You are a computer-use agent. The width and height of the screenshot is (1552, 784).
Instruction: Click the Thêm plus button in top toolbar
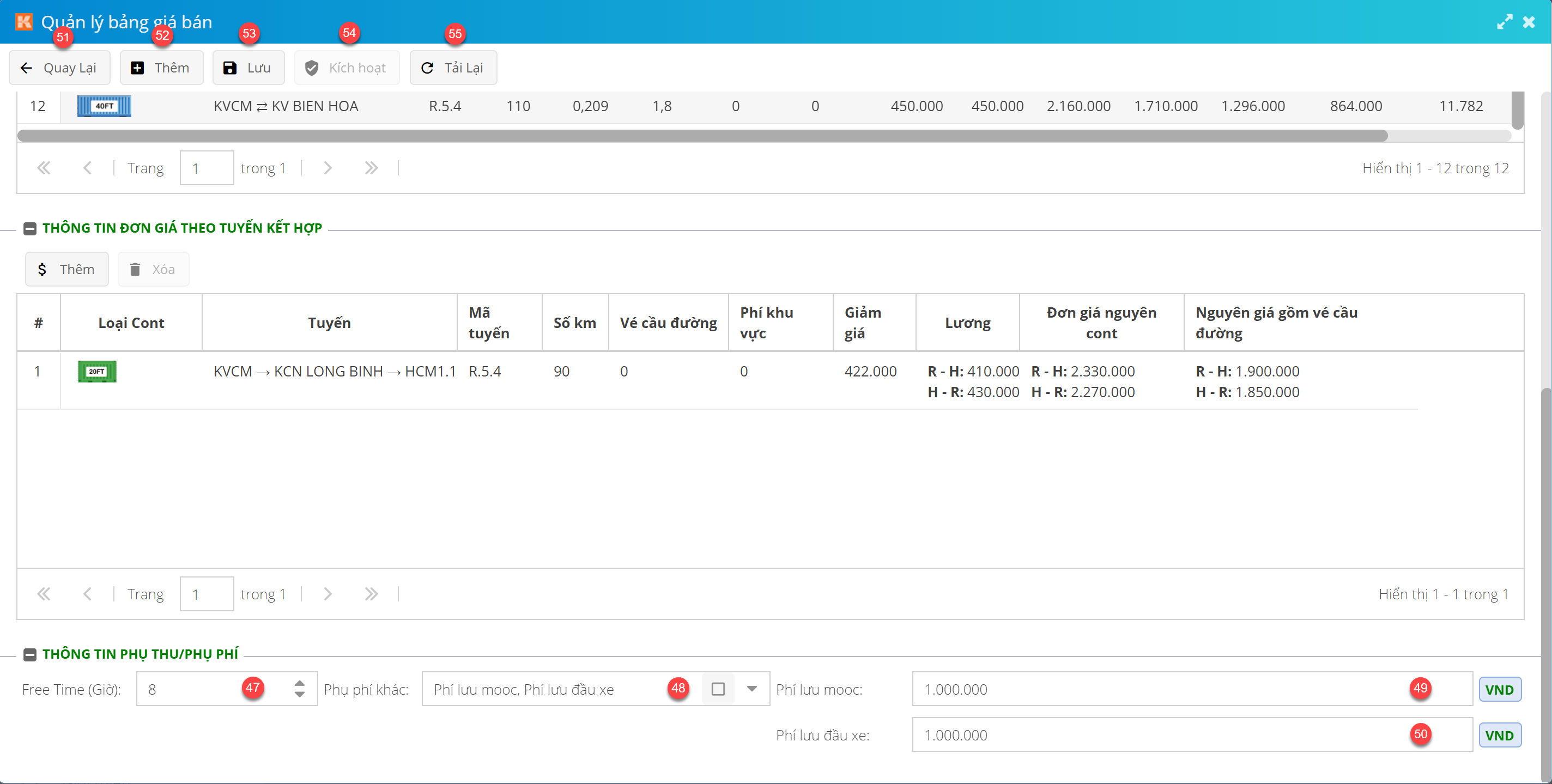(x=161, y=68)
